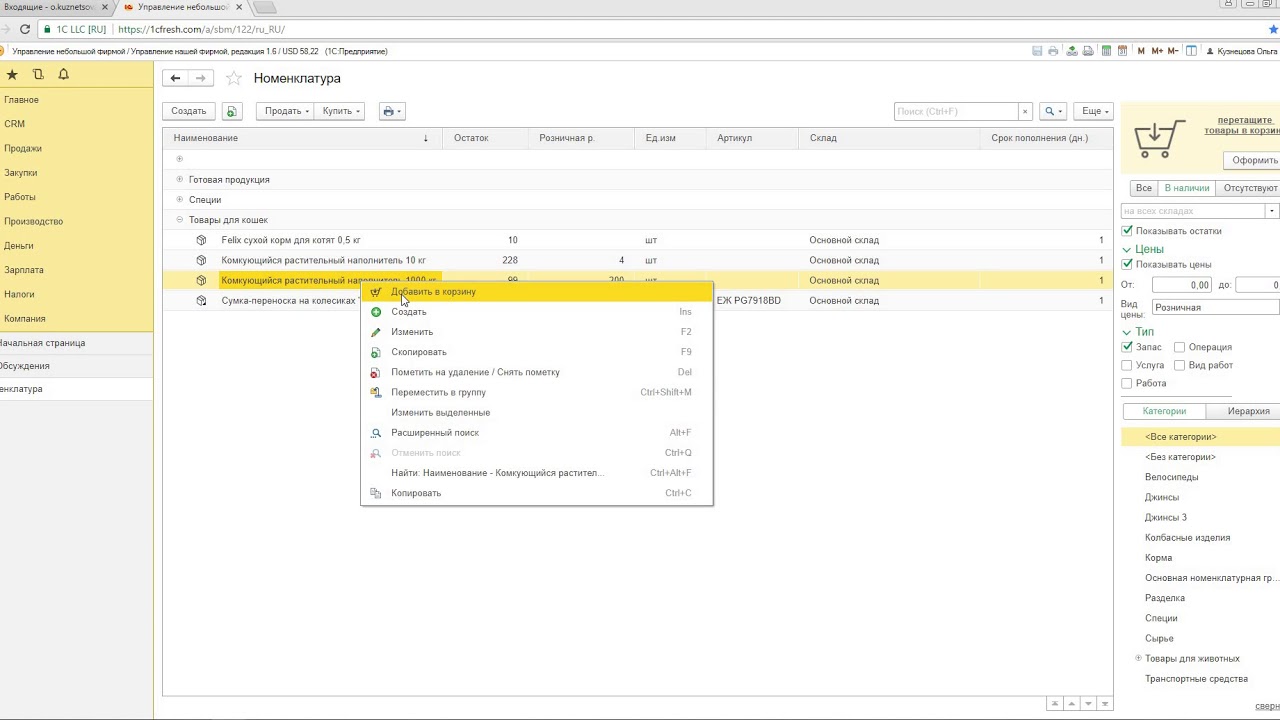Open the calendar icon in top toolbar
This screenshot has width=1280, height=720.
tap(1122, 51)
